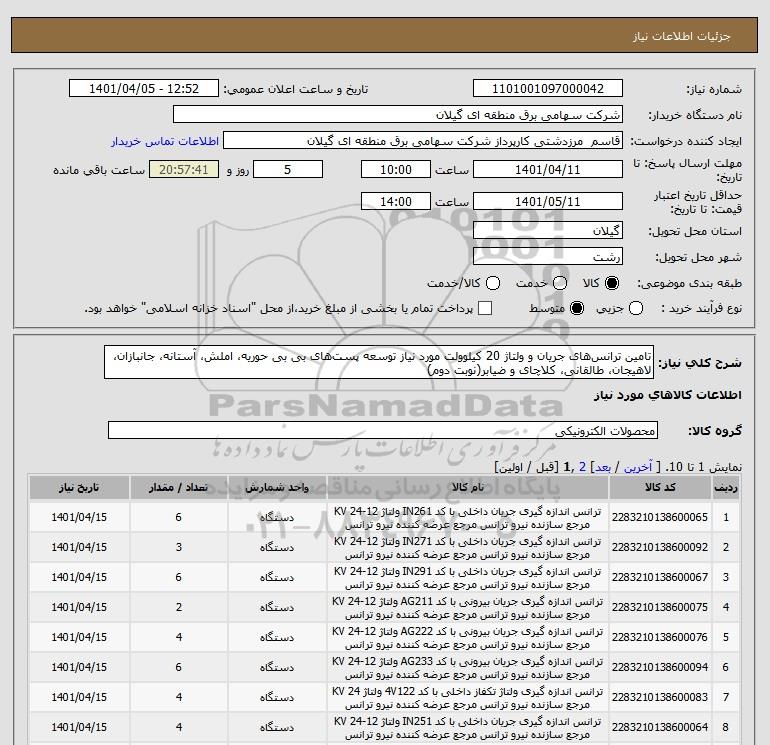770x745 pixels.
Task: Click the response deadline date 1401/04/11
Action: pyautogui.click(x=548, y=169)
